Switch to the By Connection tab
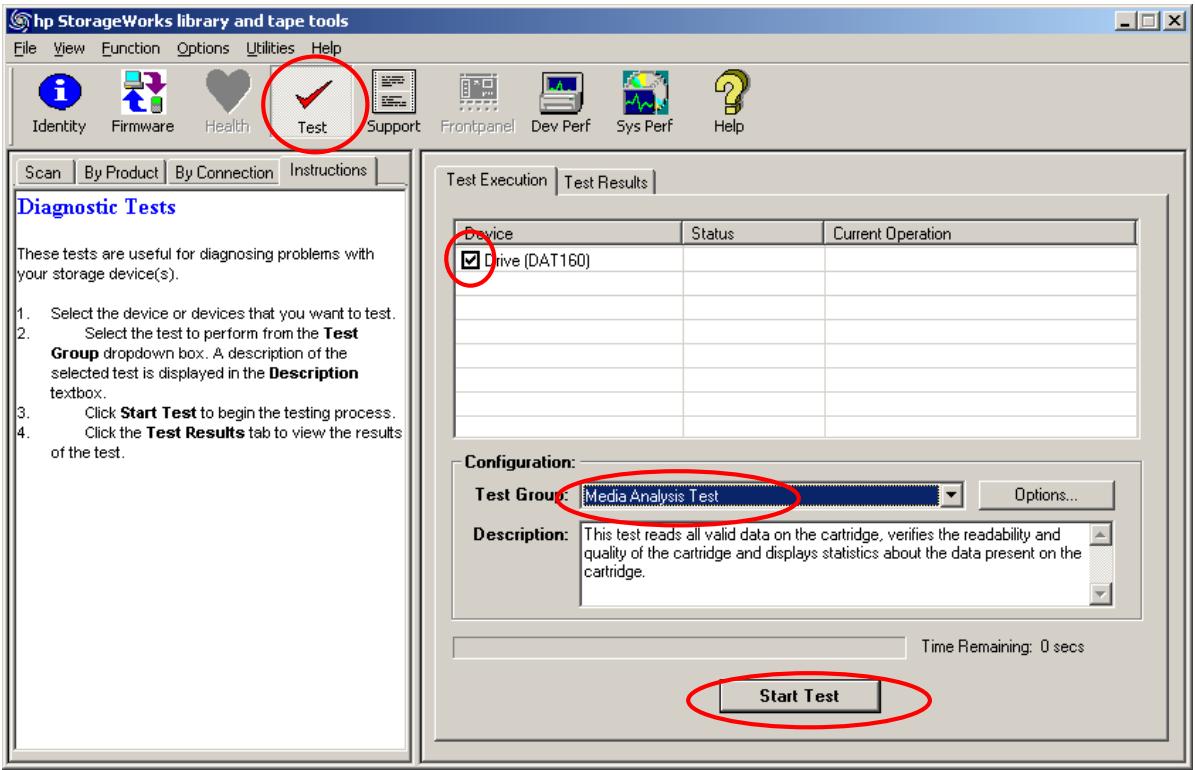Image resolution: width=1195 pixels, height=770 pixels. click(224, 173)
